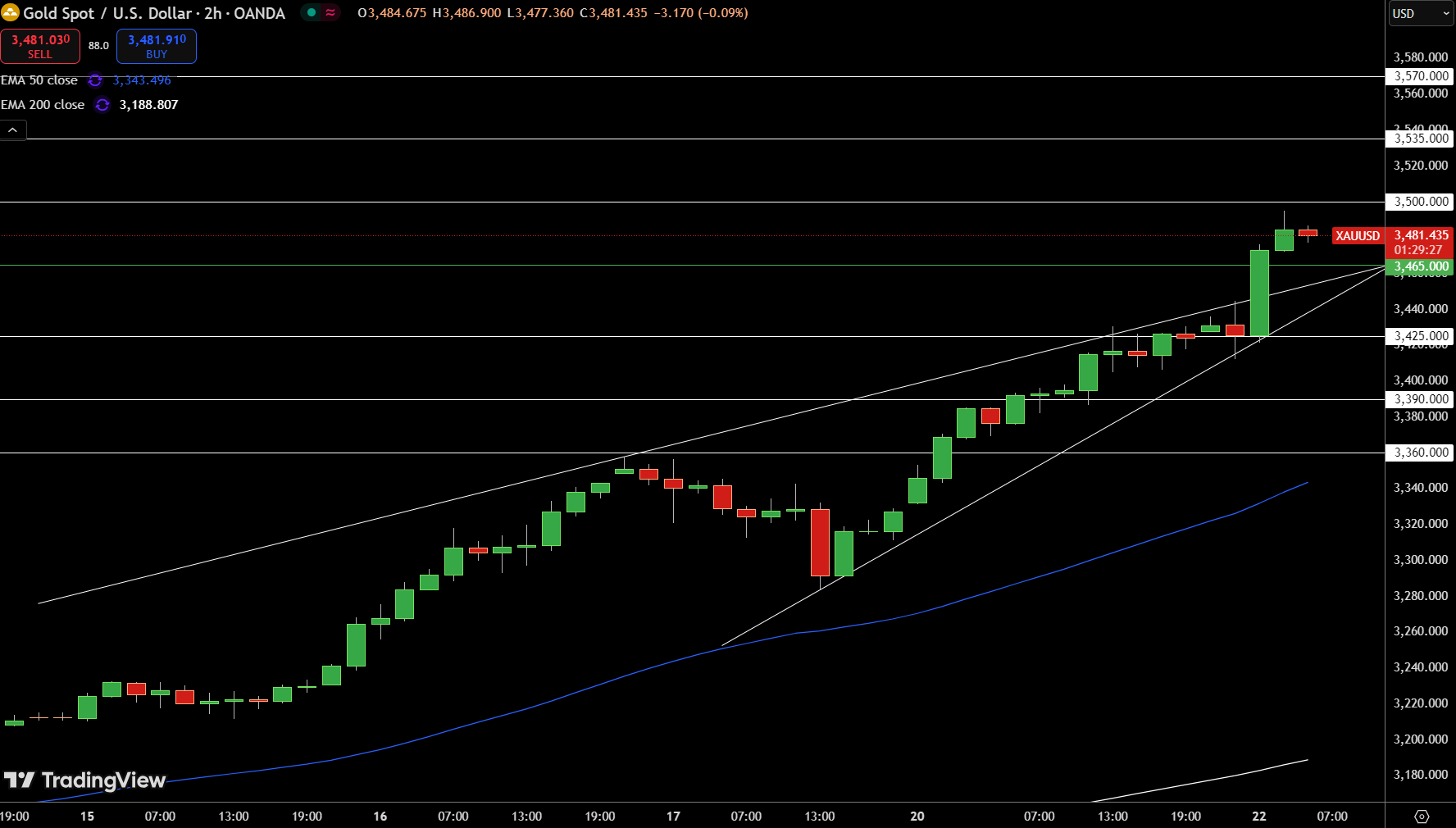Click date label 17 on time axis

pyautogui.click(x=673, y=817)
